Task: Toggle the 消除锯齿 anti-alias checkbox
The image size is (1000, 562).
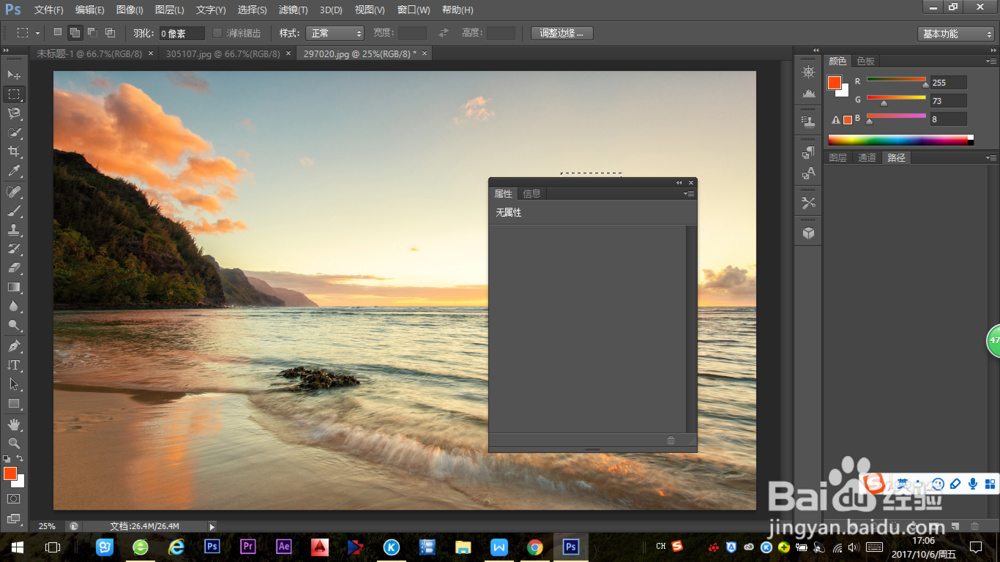Action: (217, 33)
